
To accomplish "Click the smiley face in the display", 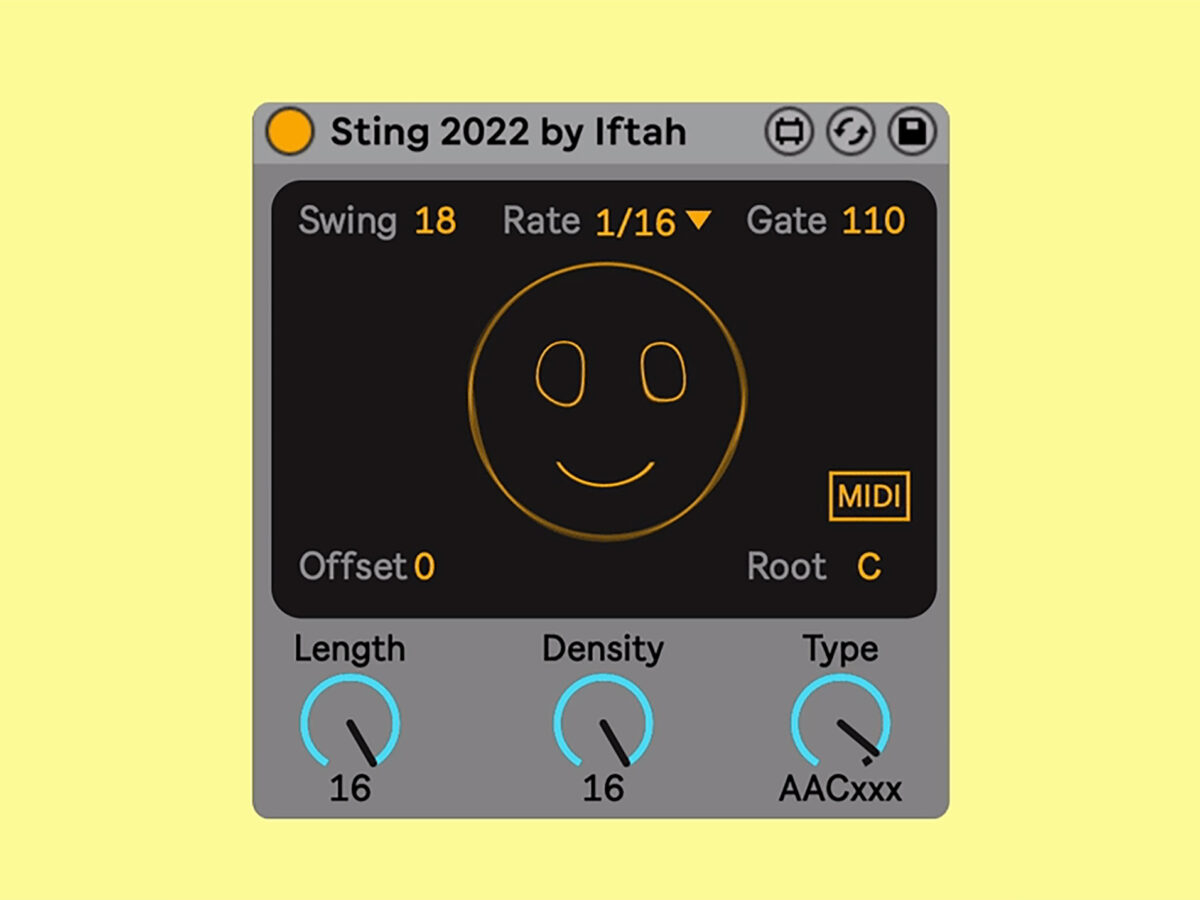I will [x=607, y=400].
